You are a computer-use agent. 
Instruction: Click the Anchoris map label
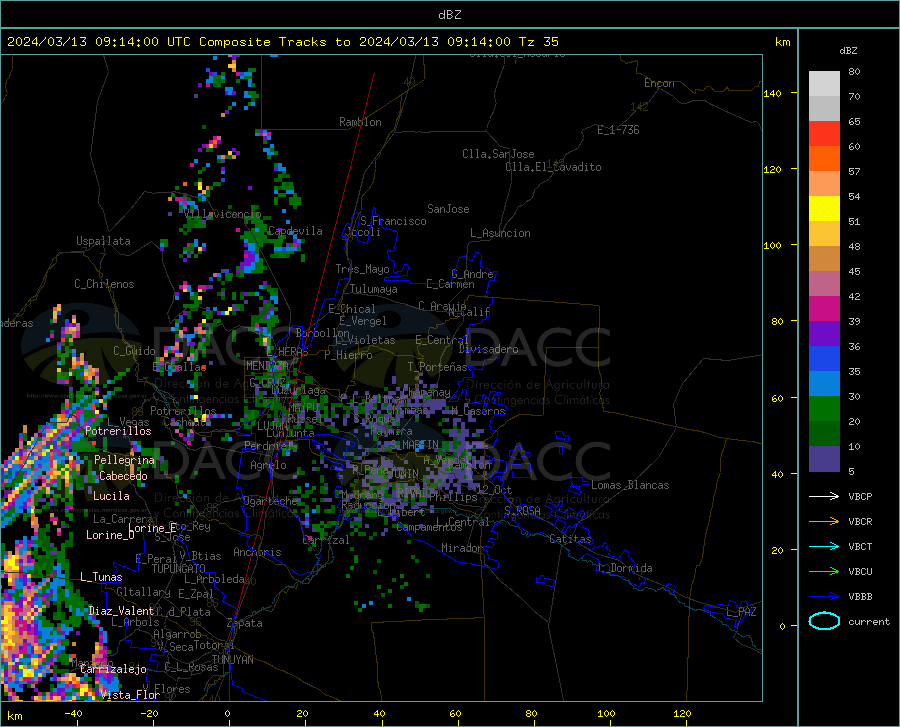click(257, 552)
